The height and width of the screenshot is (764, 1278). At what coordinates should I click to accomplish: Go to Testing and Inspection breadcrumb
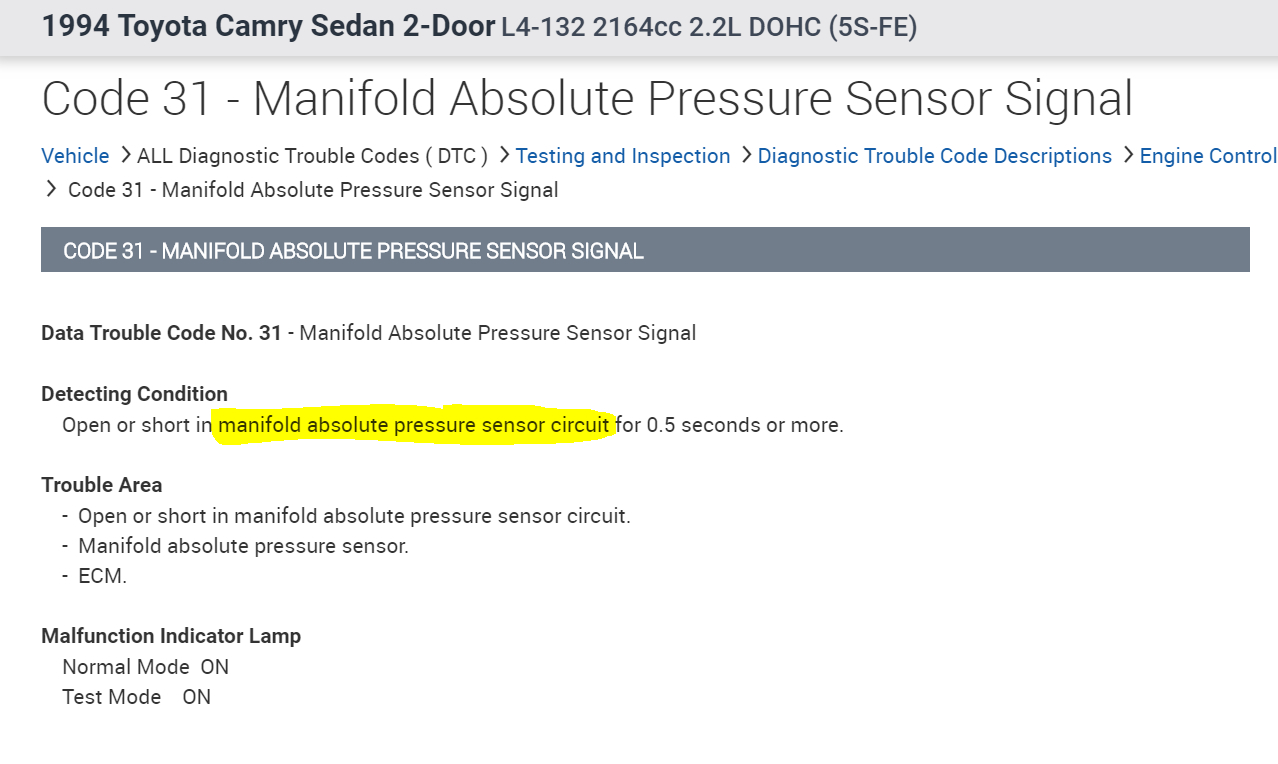click(x=623, y=156)
